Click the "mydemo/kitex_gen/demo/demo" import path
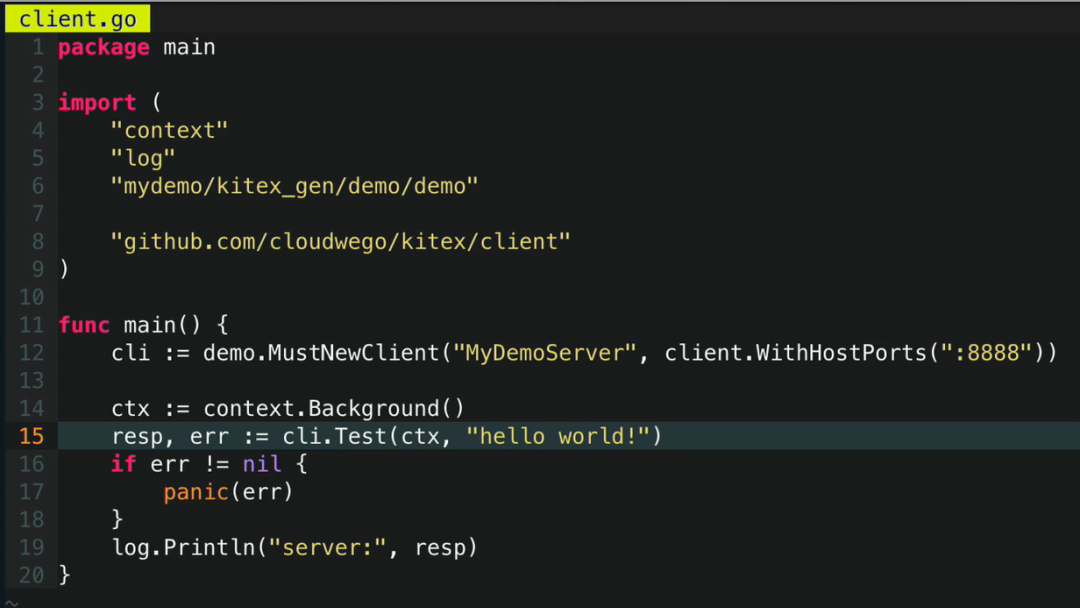1080x608 pixels. [x=294, y=186]
